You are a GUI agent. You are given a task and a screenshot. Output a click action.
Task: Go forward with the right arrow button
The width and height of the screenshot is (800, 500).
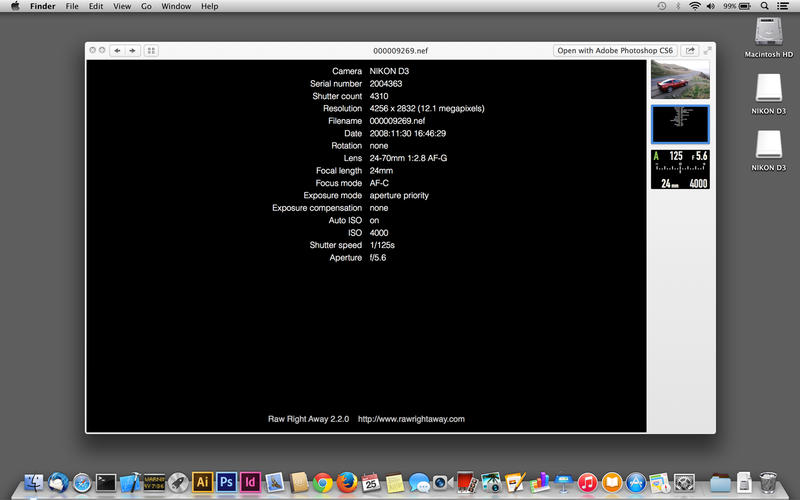click(133, 51)
